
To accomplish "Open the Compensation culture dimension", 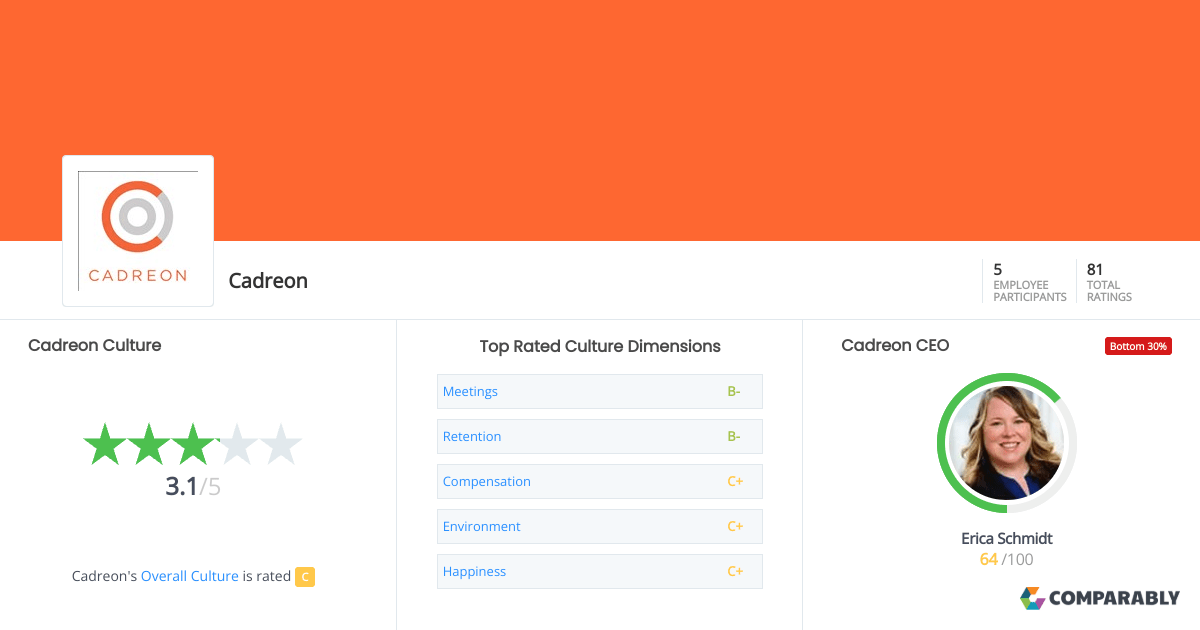I will (x=600, y=481).
